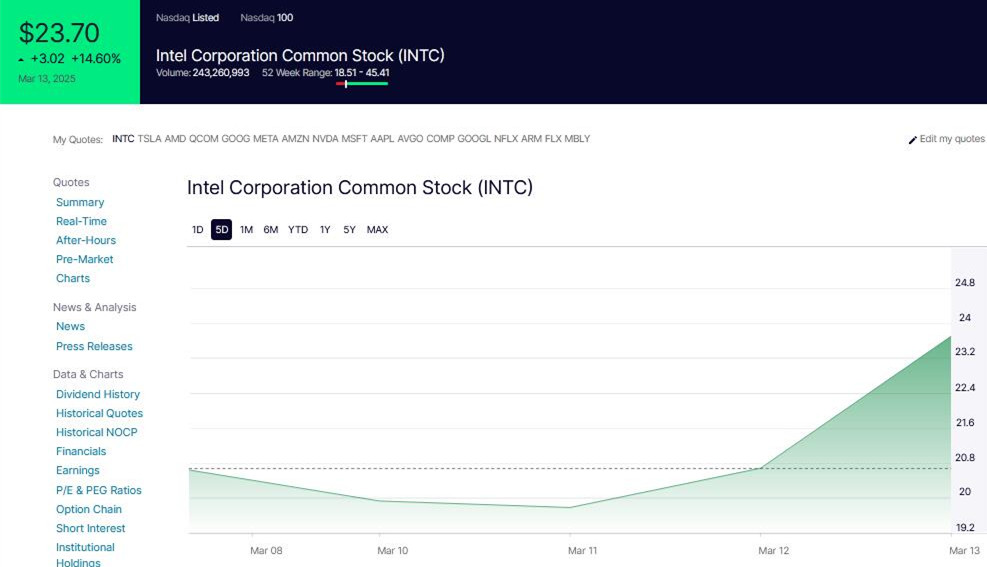
Task: Select TSLA in My Quotes list
Action: [149, 139]
